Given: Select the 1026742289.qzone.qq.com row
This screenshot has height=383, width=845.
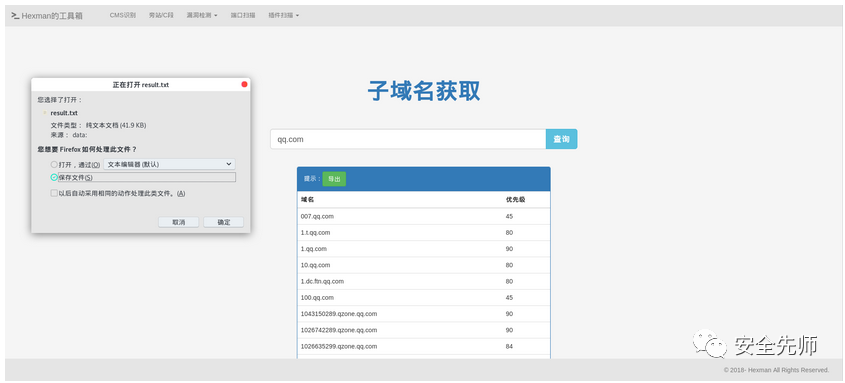Looking at the screenshot, I should pos(424,330).
